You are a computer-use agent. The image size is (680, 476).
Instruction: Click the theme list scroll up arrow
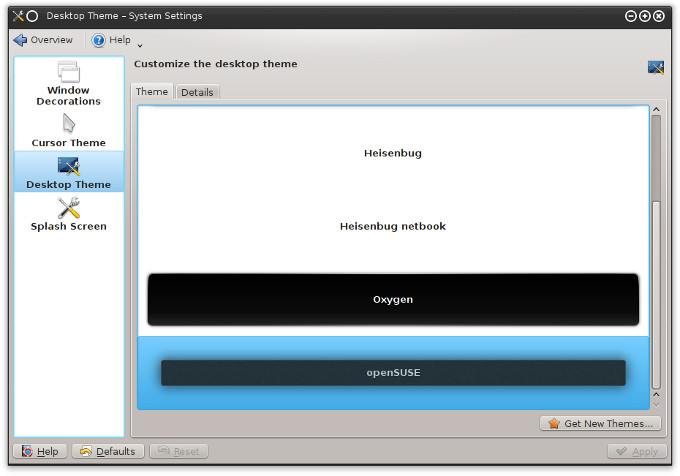tap(656, 110)
